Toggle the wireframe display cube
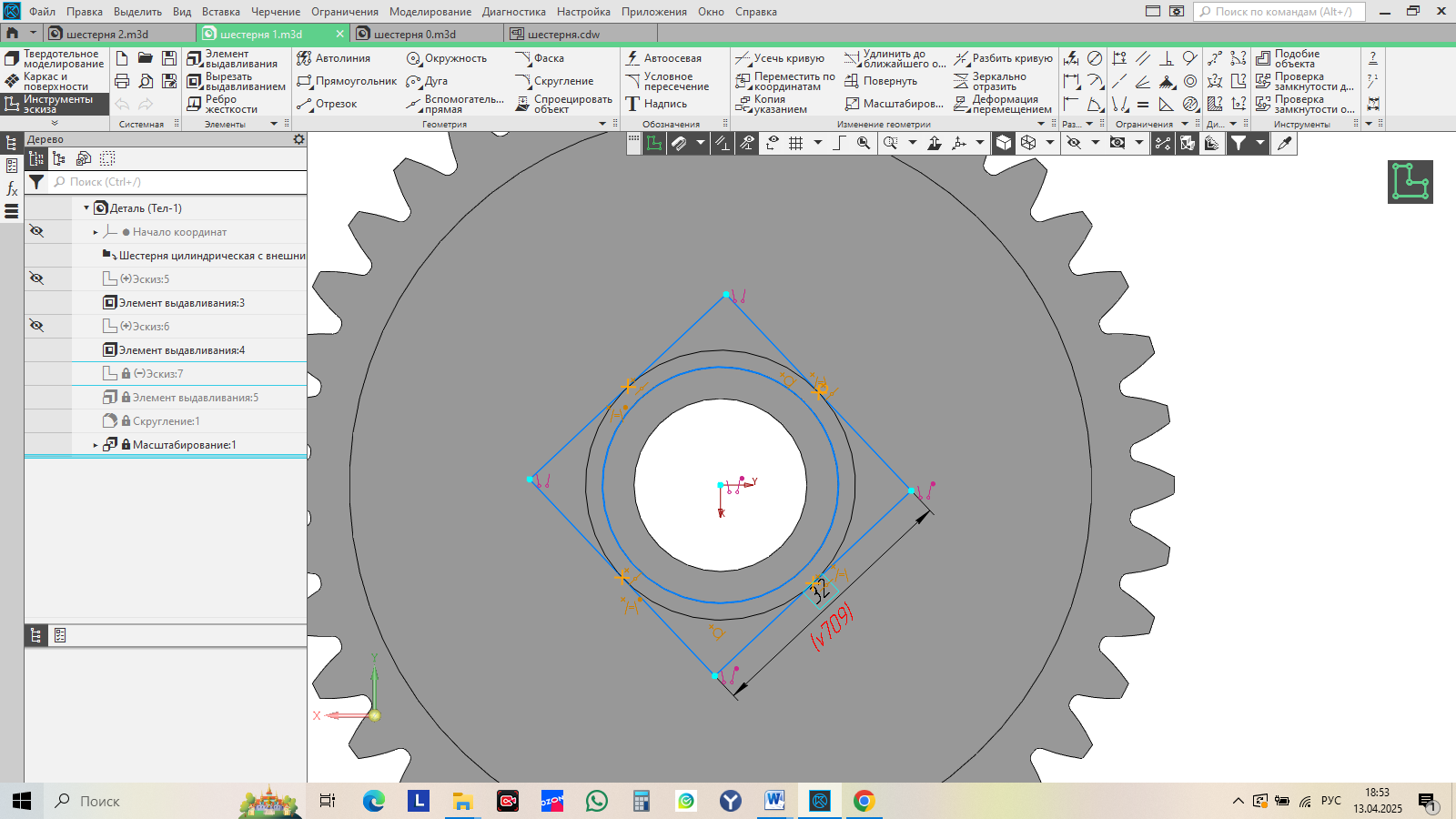 (1028, 143)
